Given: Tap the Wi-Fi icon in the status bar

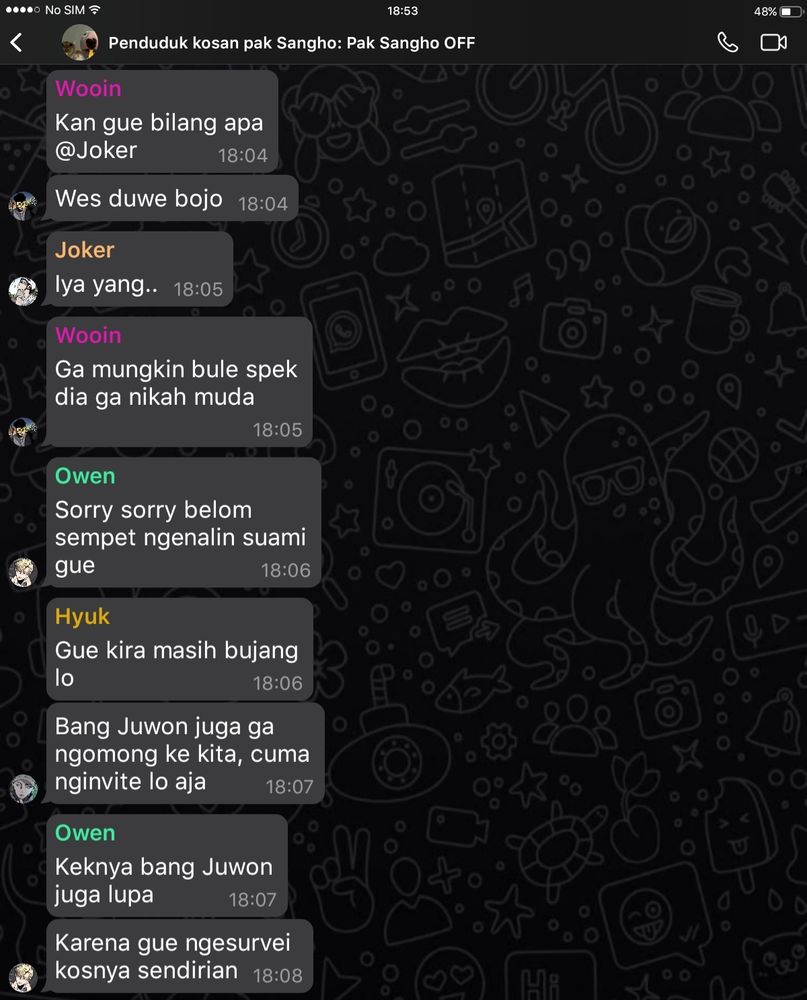Looking at the screenshot, I should click(x=94, y=10).
